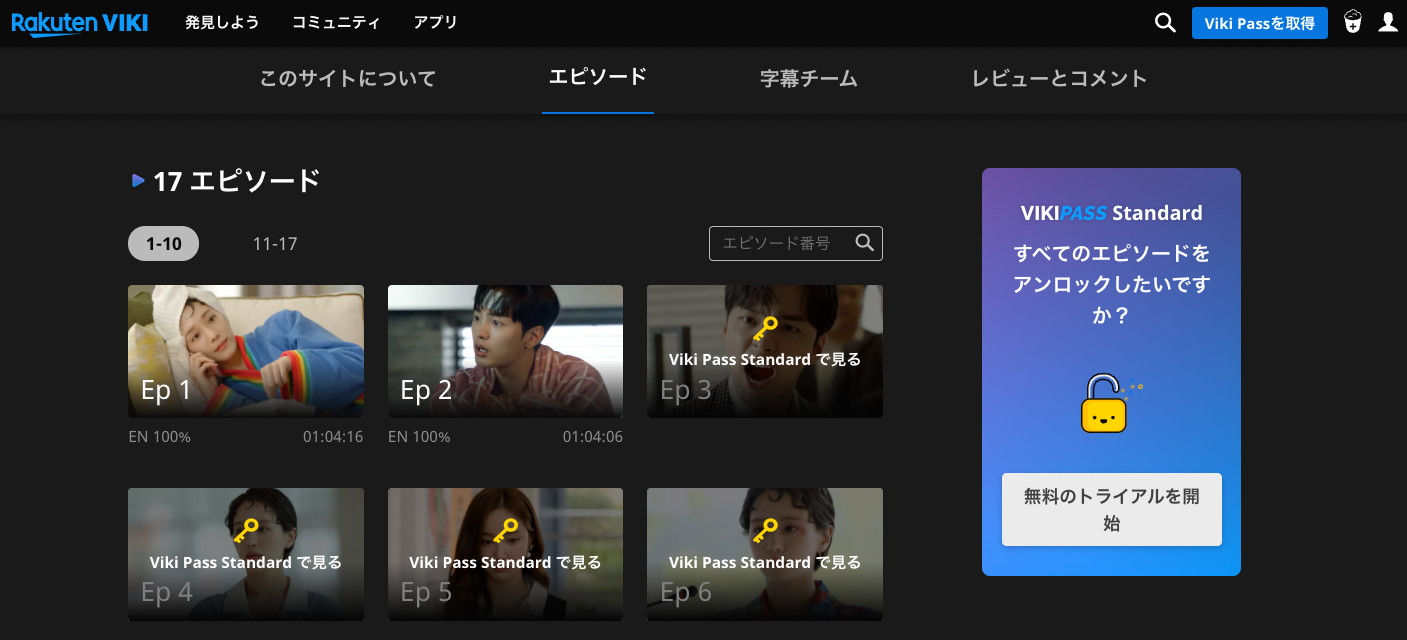Screen dimensions: 1407x640
Task: Click the key icon on Ep 3
Action: 765,329
